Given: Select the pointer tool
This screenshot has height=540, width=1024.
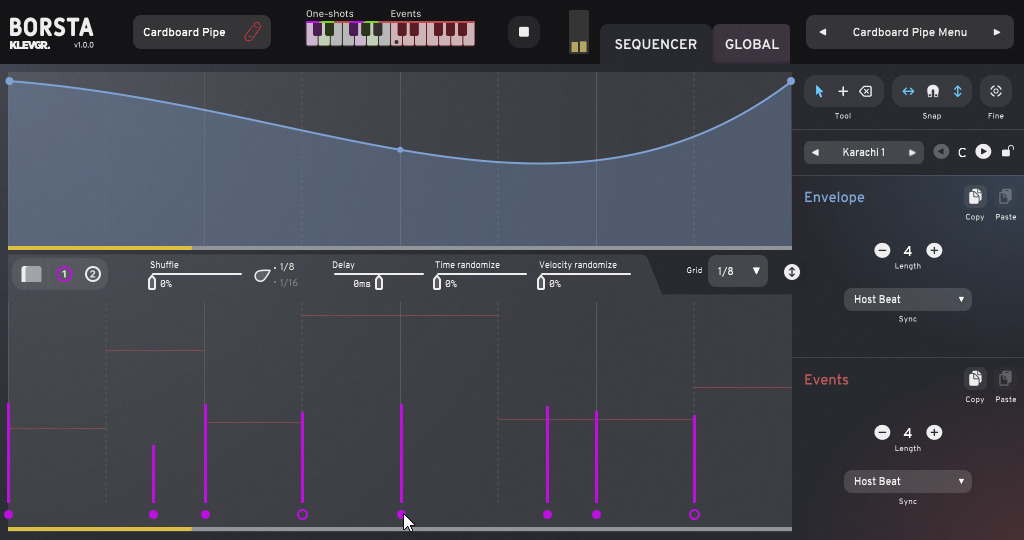Looking at the screenshot, I should (820, 91).
